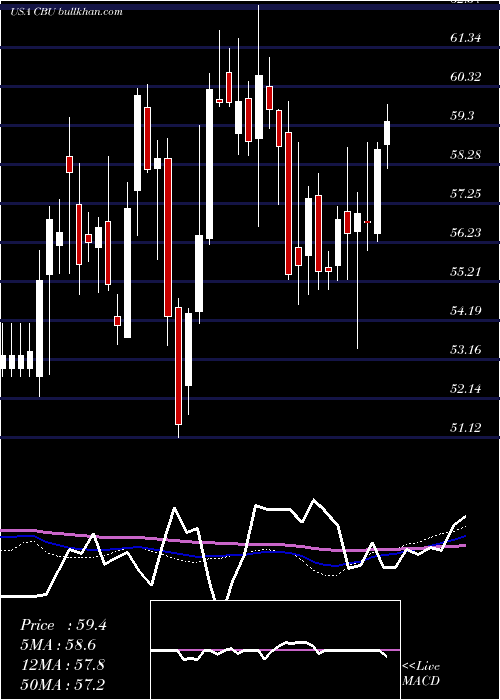Click the 53.16 price axis label
The width and height of the screenshot is (500, 700).
466,349
